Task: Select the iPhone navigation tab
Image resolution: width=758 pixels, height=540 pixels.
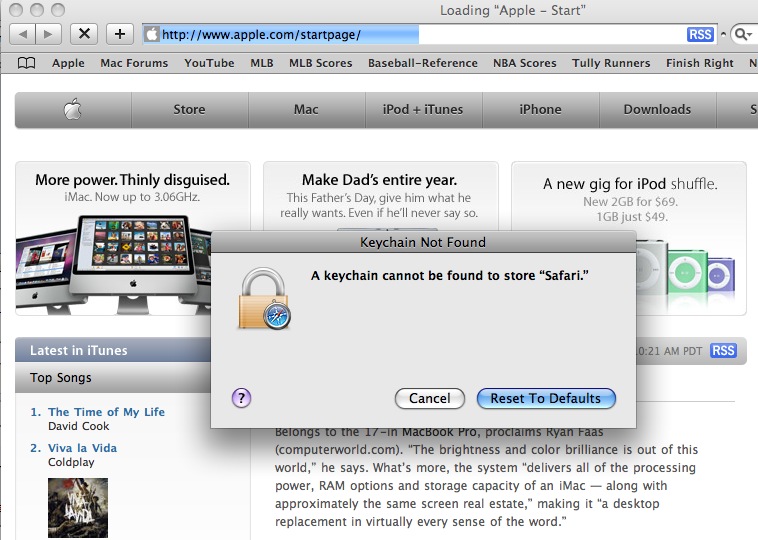Action: (540, 110)
